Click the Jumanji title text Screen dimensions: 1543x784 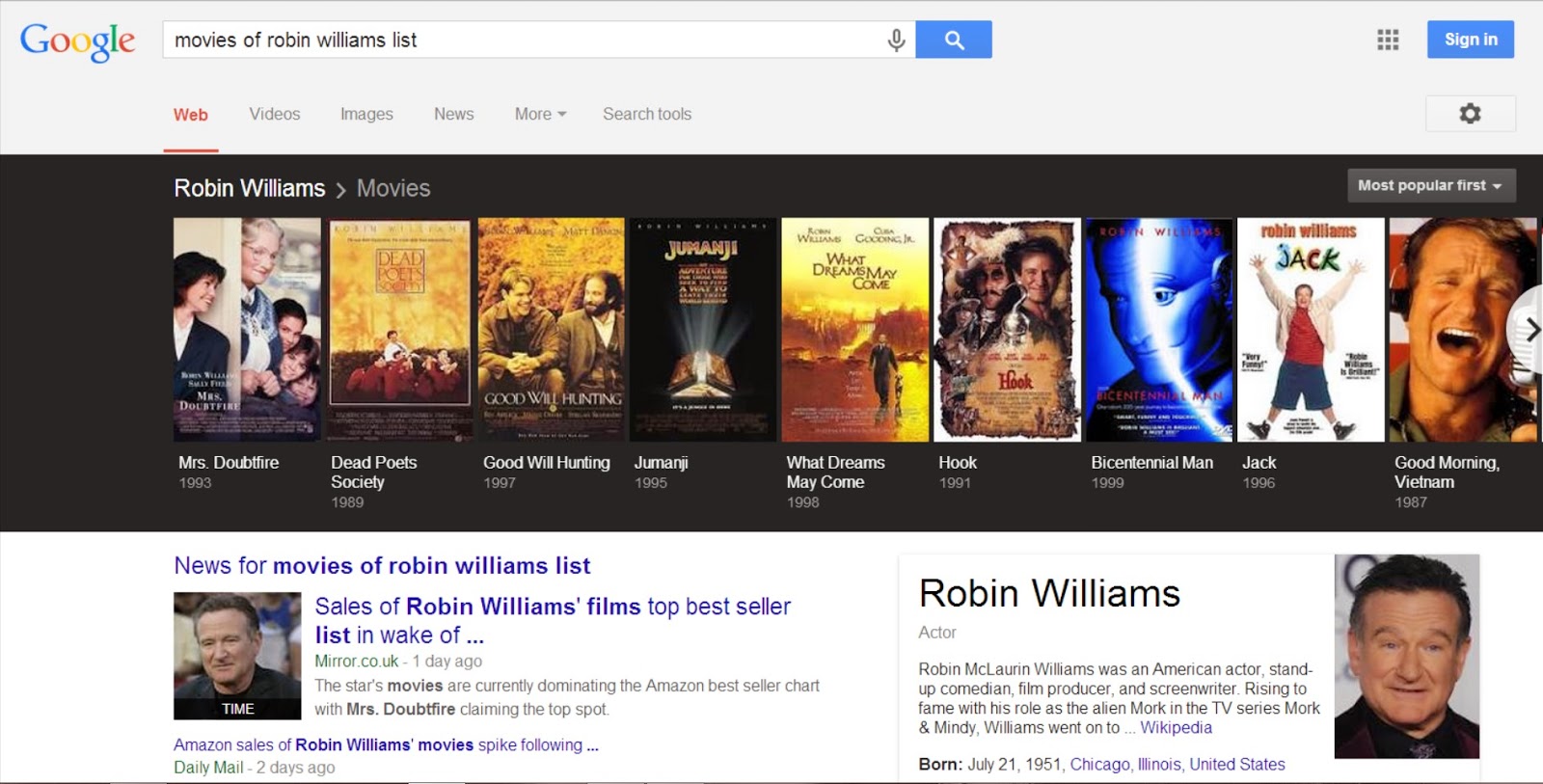[x=662, y=463]
